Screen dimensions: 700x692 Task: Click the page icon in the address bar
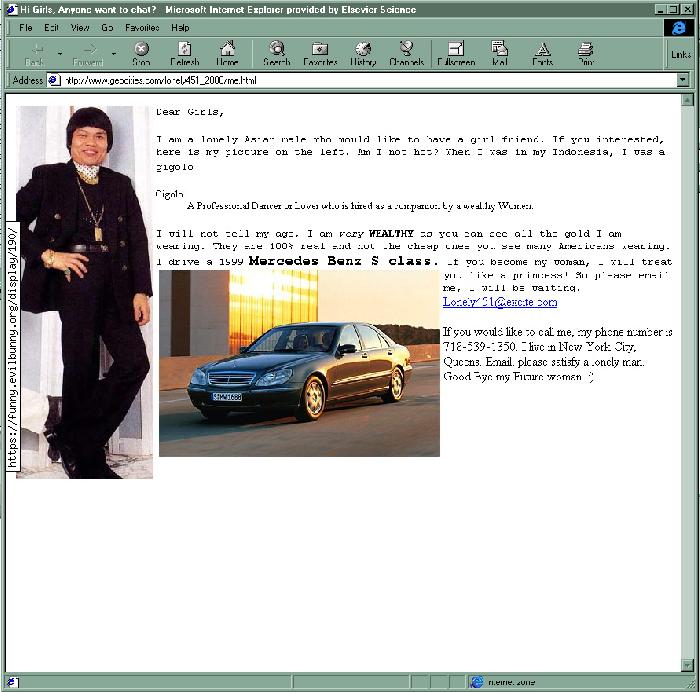(x=54, y=80)
